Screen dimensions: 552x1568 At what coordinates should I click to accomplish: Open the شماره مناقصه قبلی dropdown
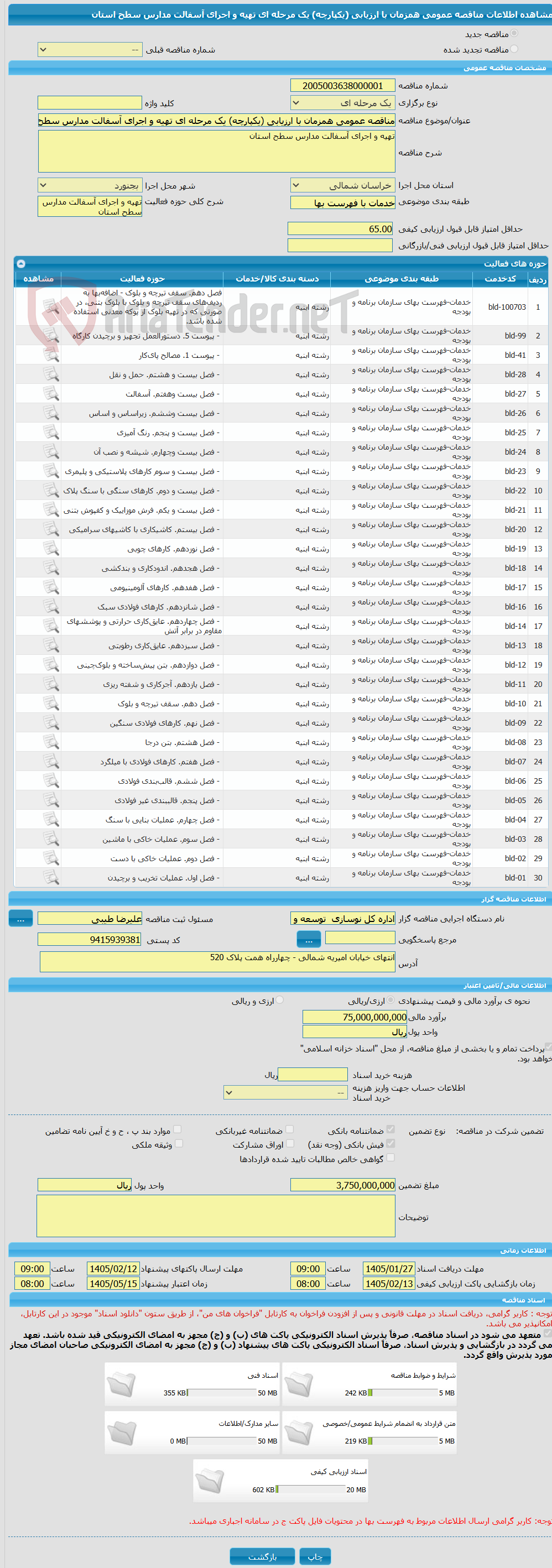(90, 50)
